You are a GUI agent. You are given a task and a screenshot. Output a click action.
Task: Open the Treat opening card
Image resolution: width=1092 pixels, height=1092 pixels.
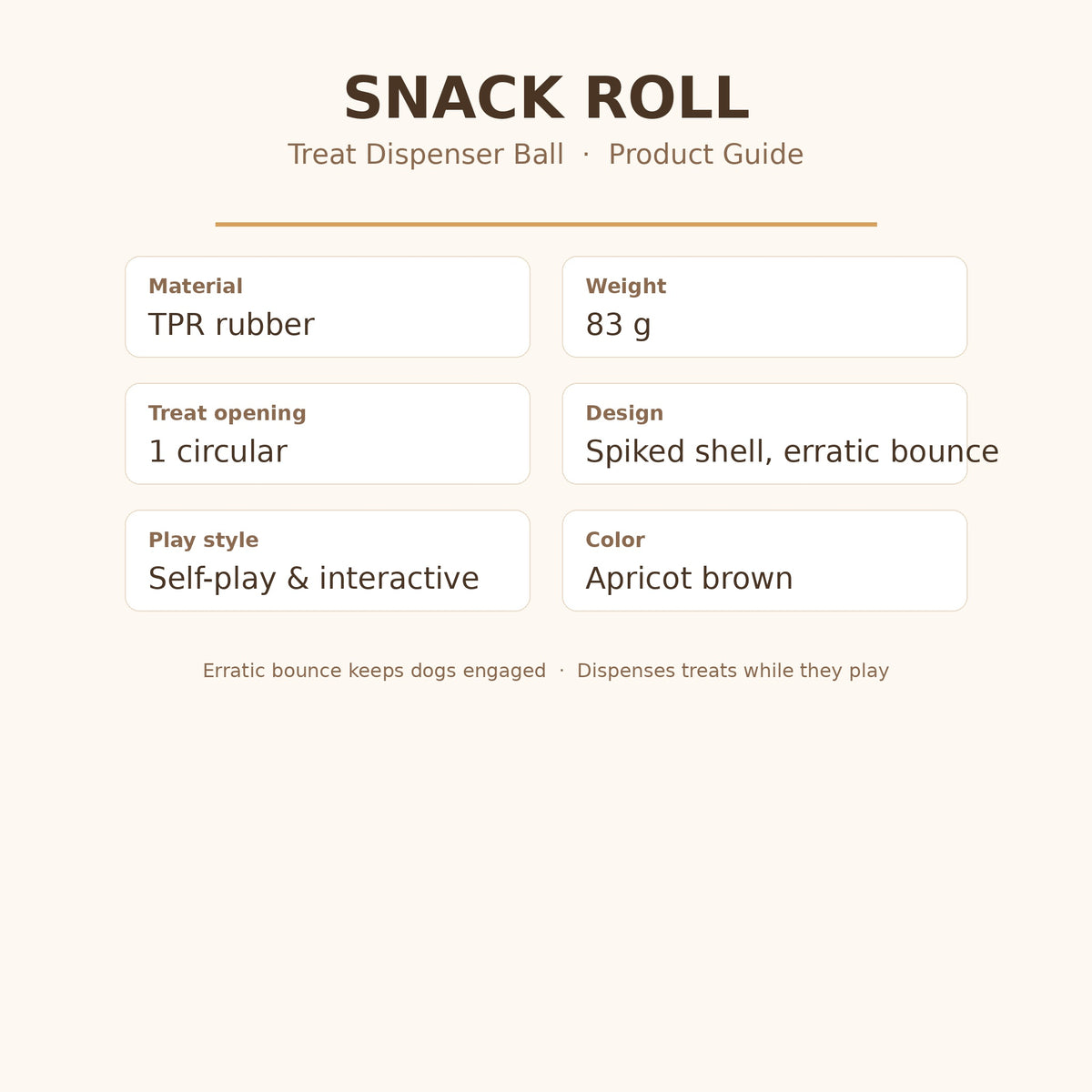[x=328, y=433]
